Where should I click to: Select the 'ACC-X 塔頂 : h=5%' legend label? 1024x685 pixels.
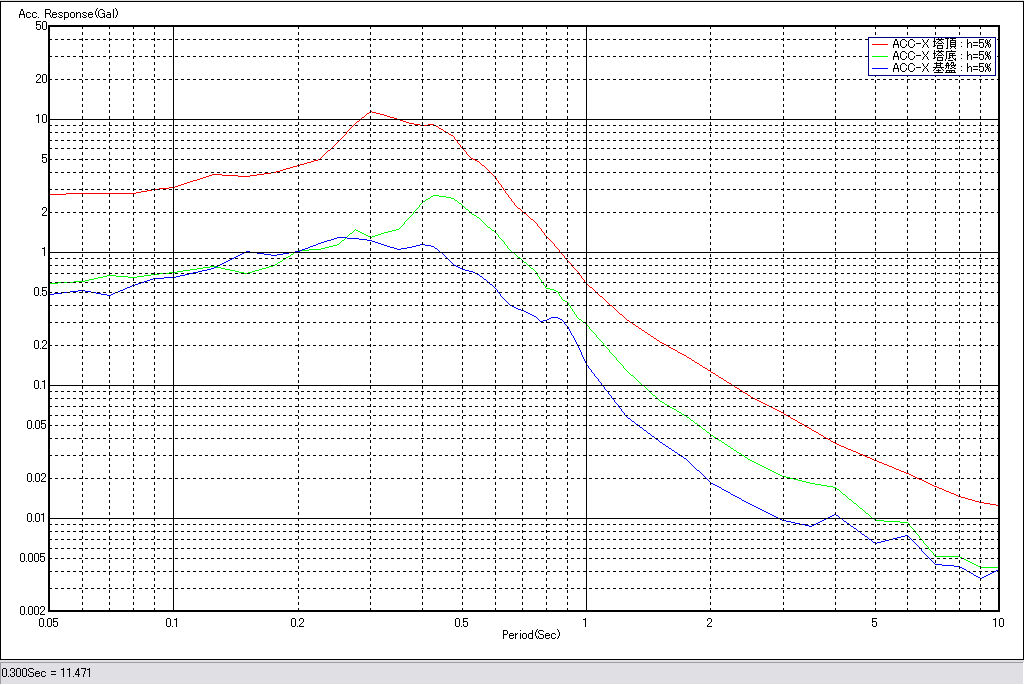click(x=942, y=45)
